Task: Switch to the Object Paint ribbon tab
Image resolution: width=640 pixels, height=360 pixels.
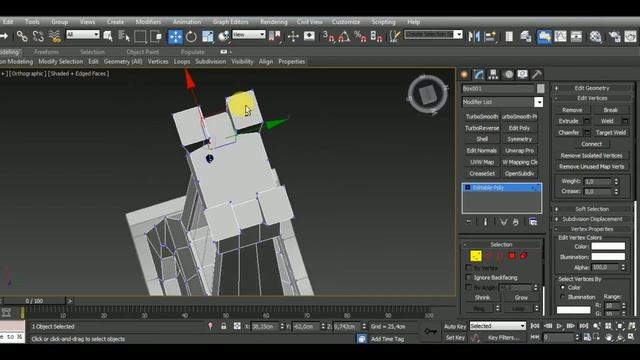Action: point(142,52)
